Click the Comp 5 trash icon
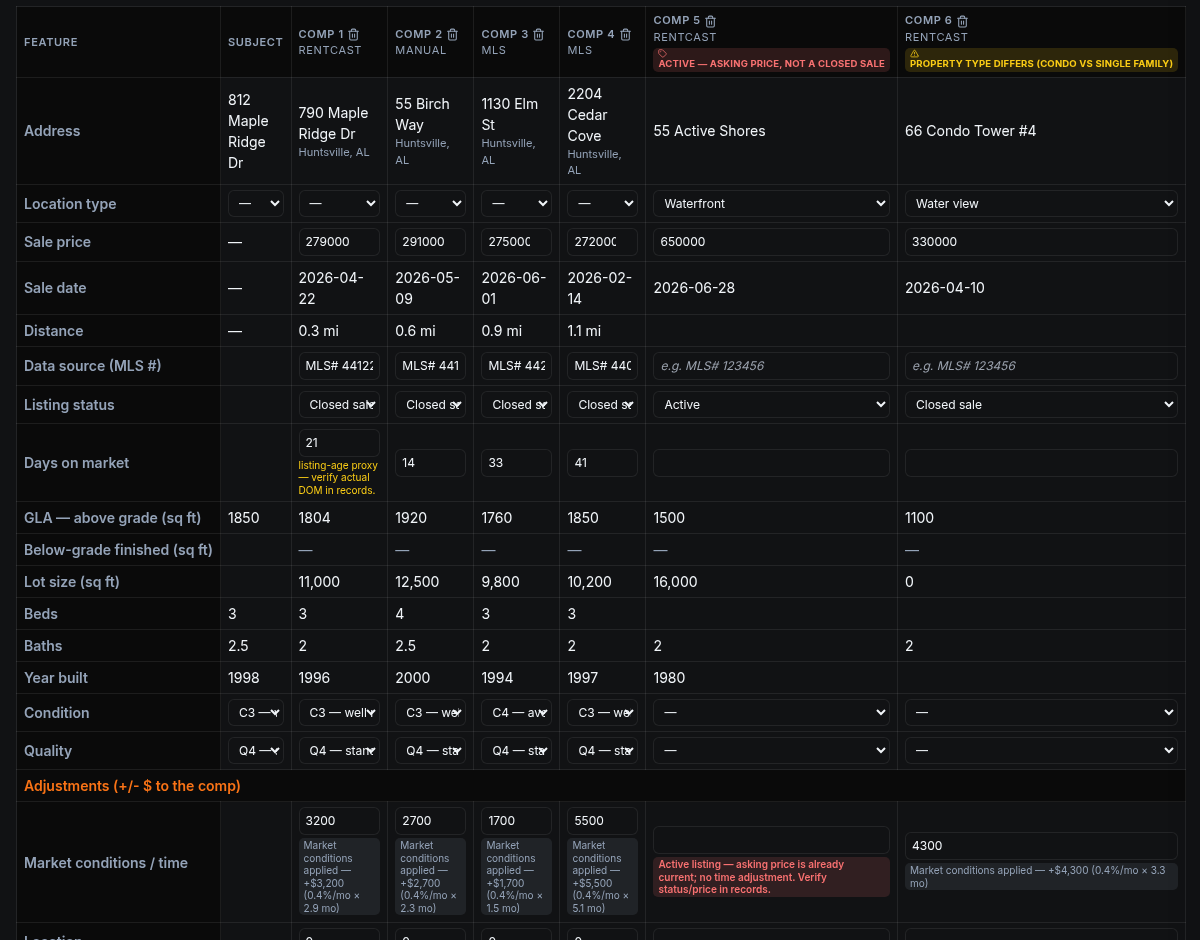Viewport: 1200px width, 940px height. tap(710, 21)
